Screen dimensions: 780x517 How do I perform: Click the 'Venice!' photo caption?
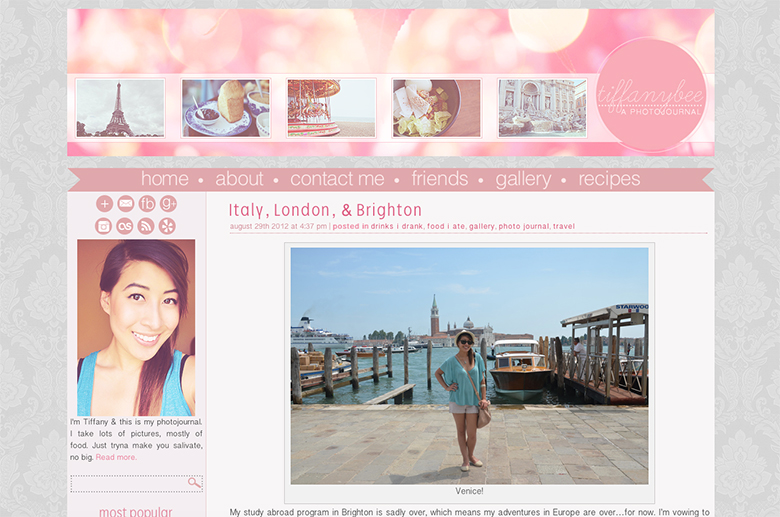pos(469,491)
